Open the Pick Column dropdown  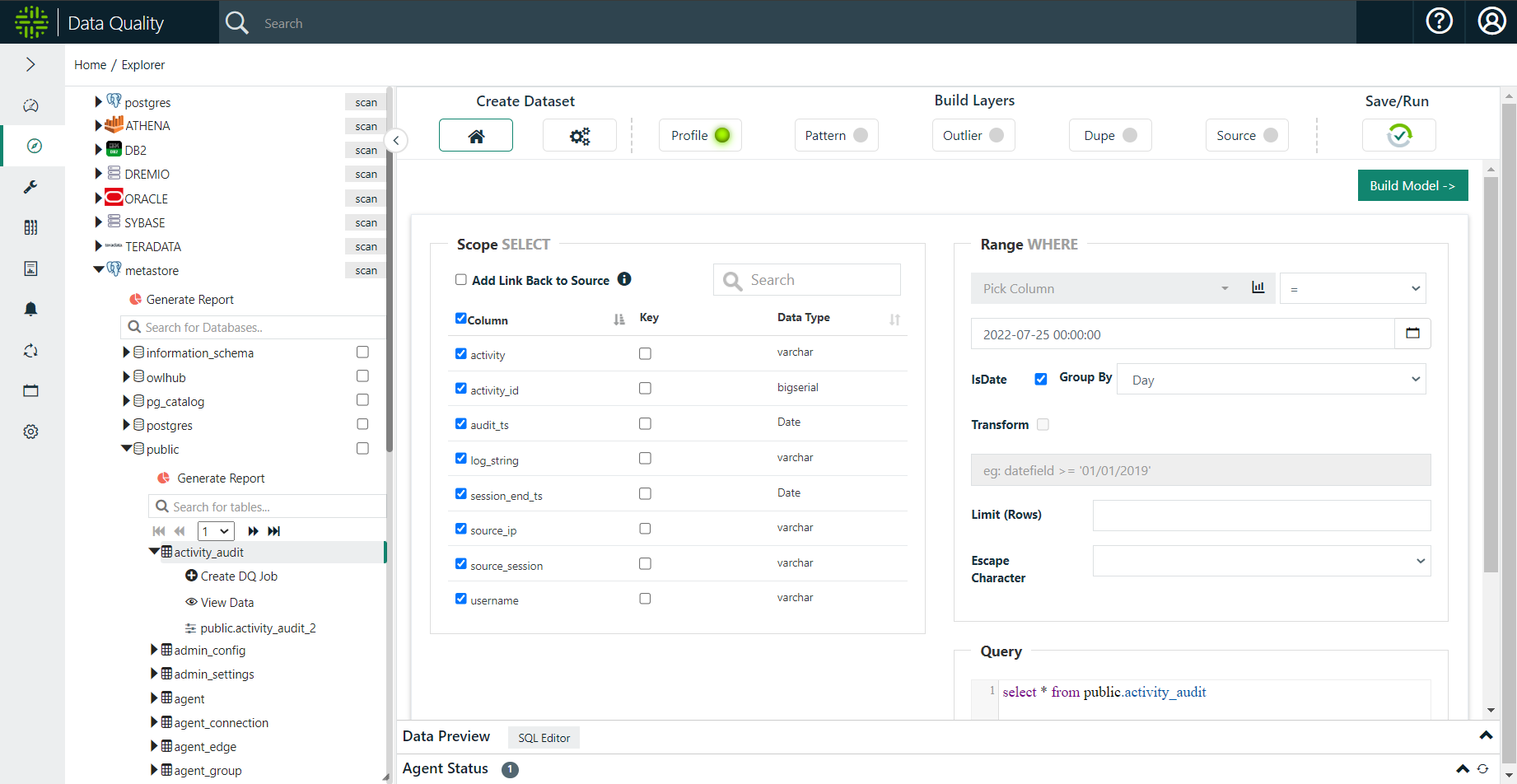pos(1104,288)
